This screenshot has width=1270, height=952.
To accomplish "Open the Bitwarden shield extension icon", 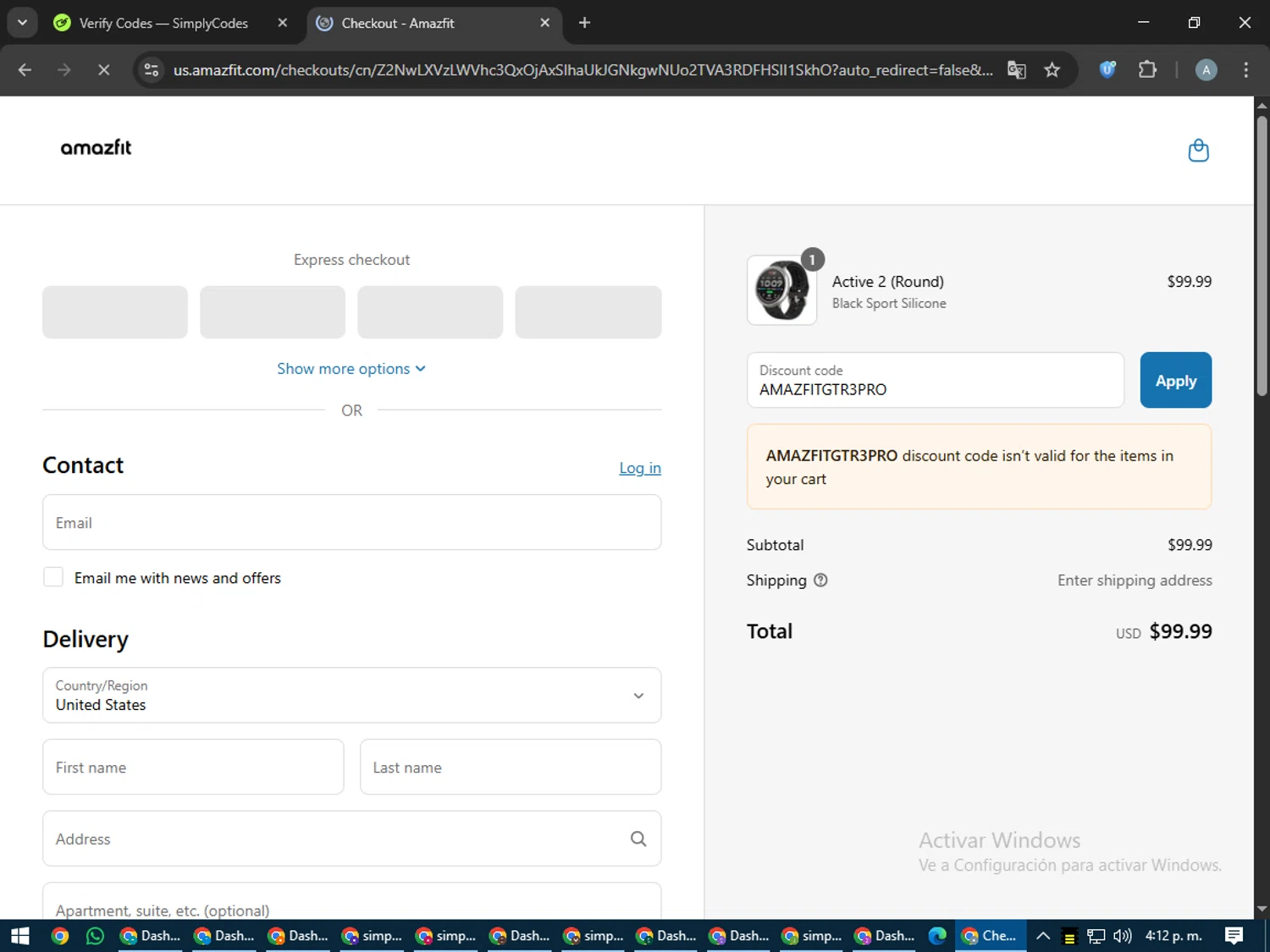I will (x=1107, y=70).
